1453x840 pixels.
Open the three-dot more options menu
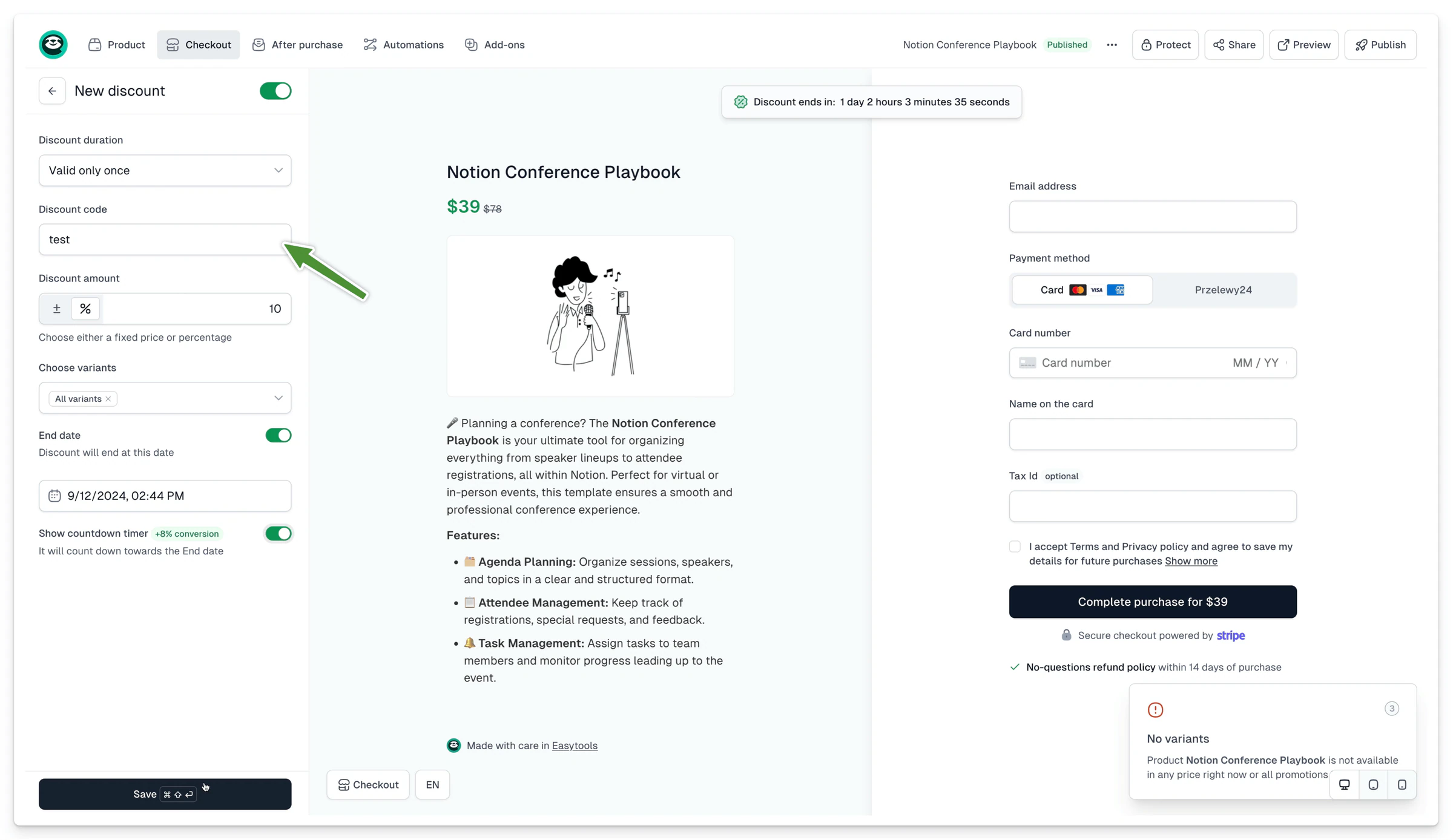1112,45
